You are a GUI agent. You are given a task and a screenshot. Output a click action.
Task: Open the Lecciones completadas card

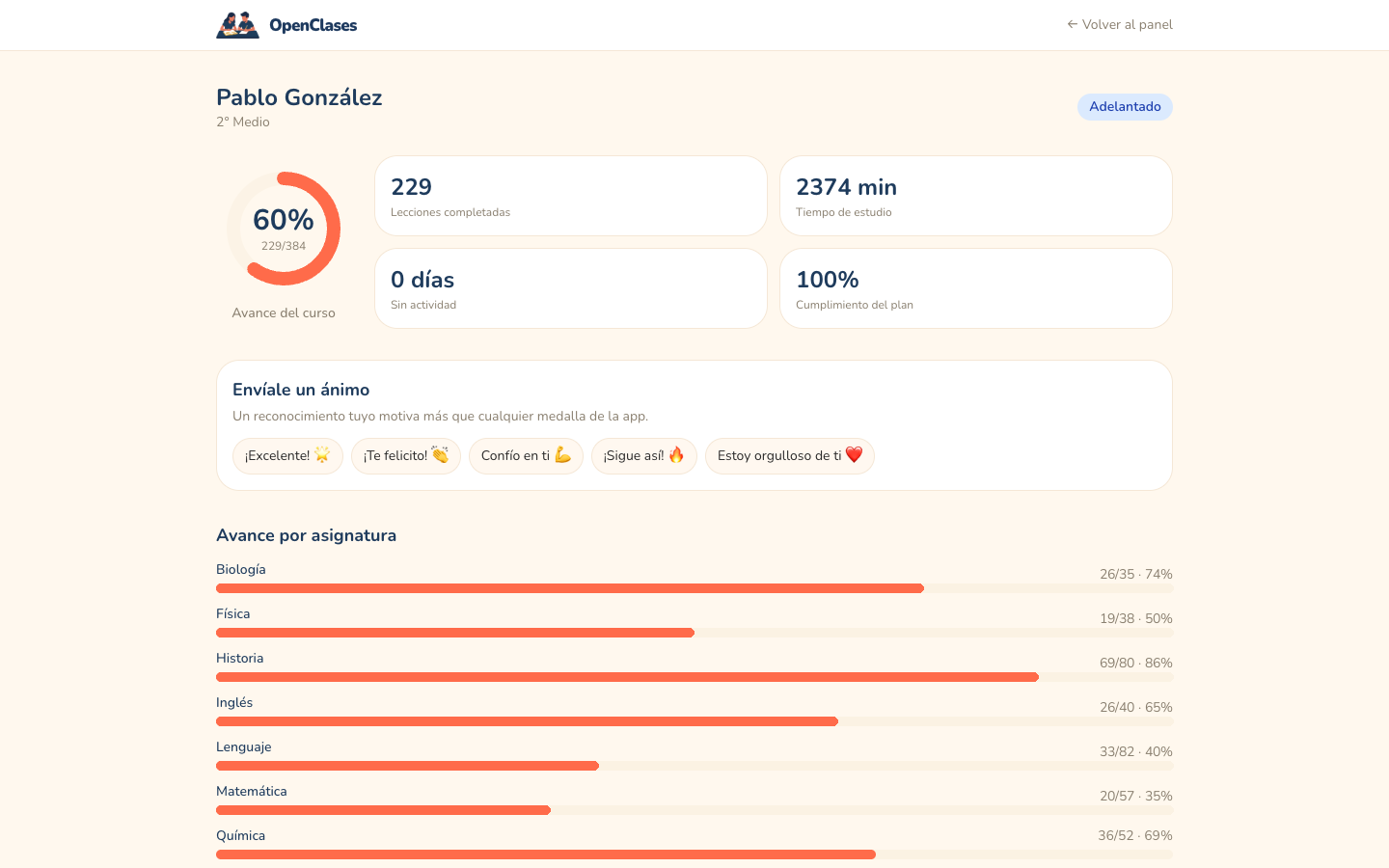[x=571, y=196]
